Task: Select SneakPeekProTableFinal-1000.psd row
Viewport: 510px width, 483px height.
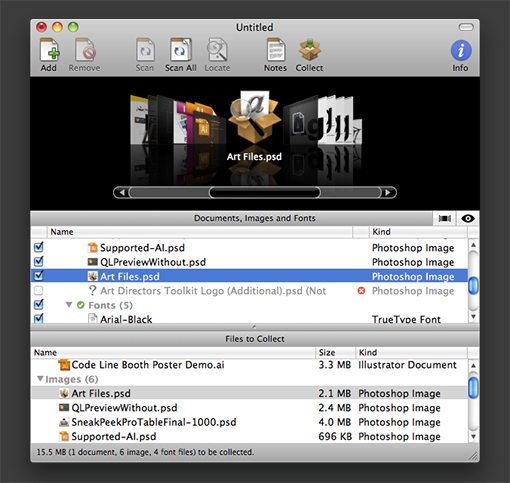Action: coord(249,422)
